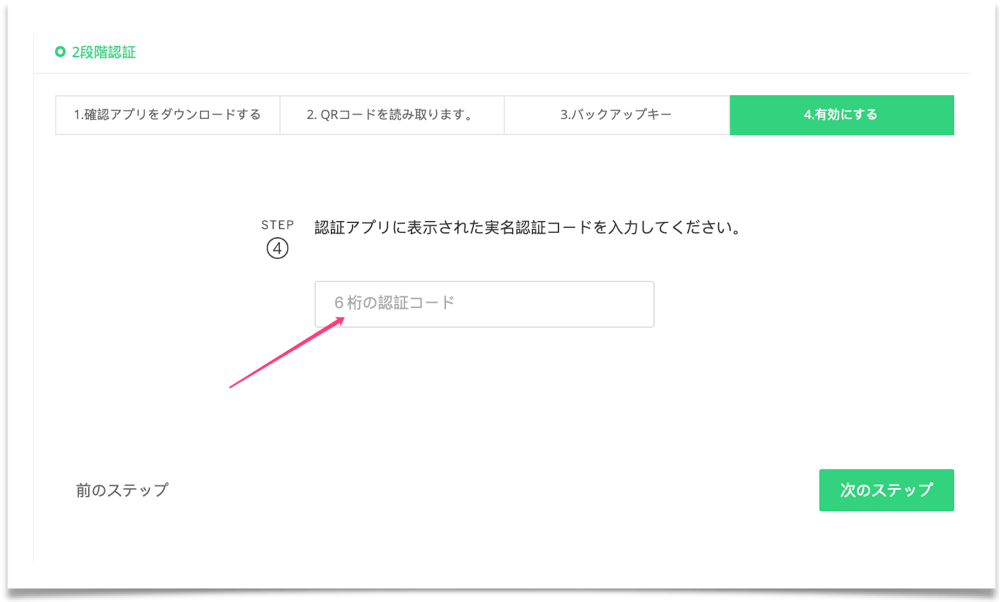The width and height of the screenshot is (1002, 602).
Task: Focus the 6桁の認証コード input field
Action: pos(484,304)
